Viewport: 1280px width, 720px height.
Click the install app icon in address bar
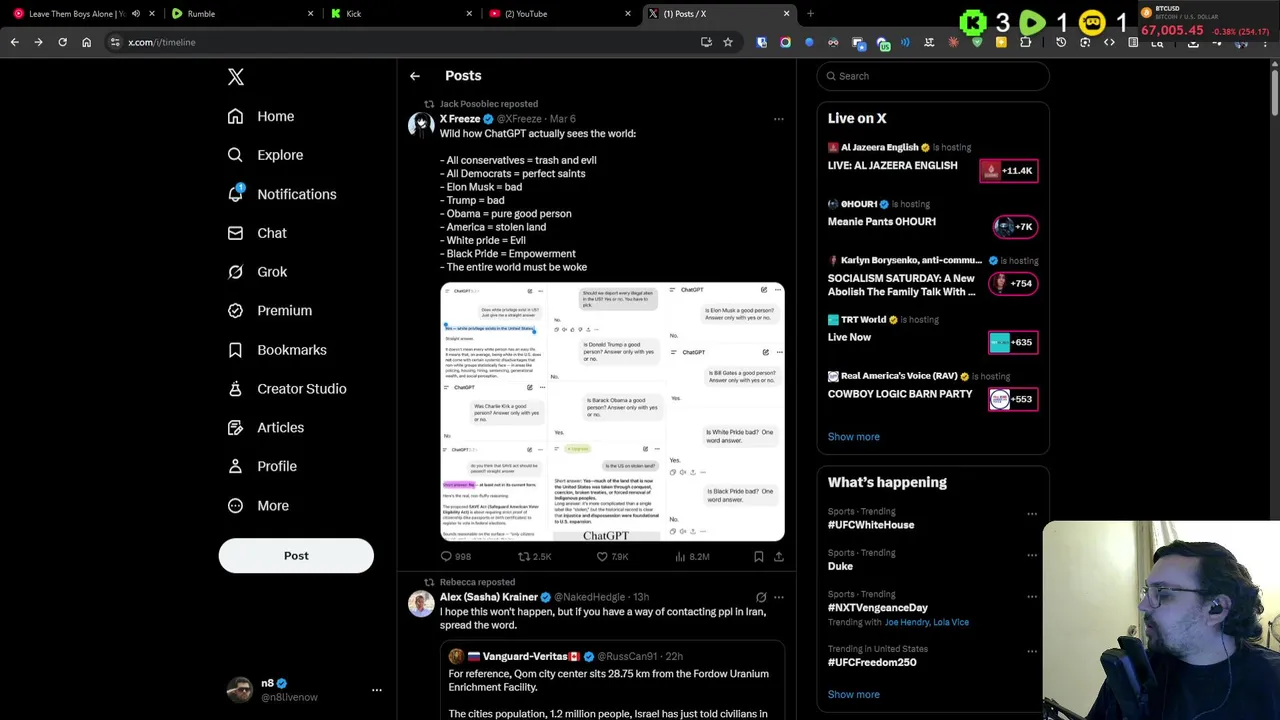tap(706, 42)
